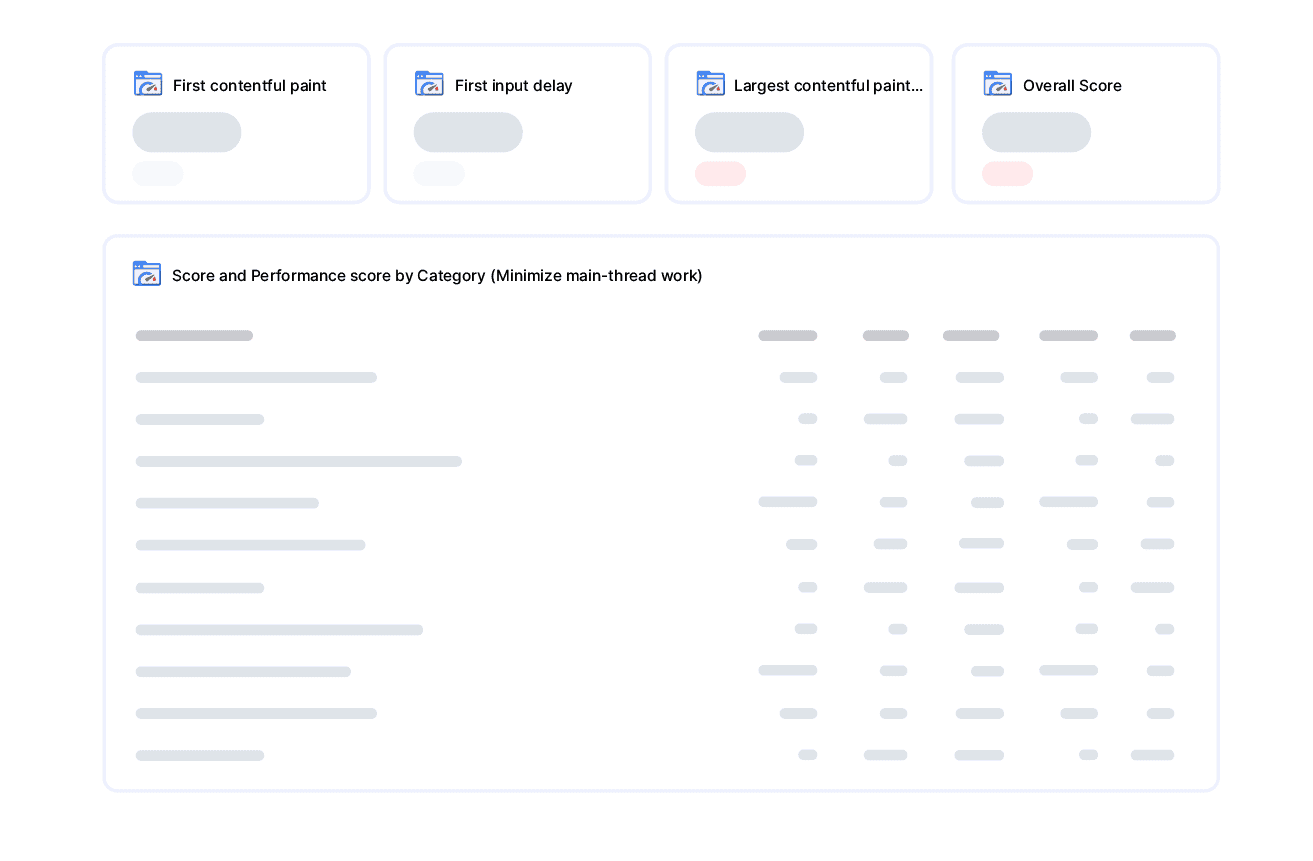Select the Largest contentful paint title
The height and width of the screenshot is (861, 1313).
[828, 86]
